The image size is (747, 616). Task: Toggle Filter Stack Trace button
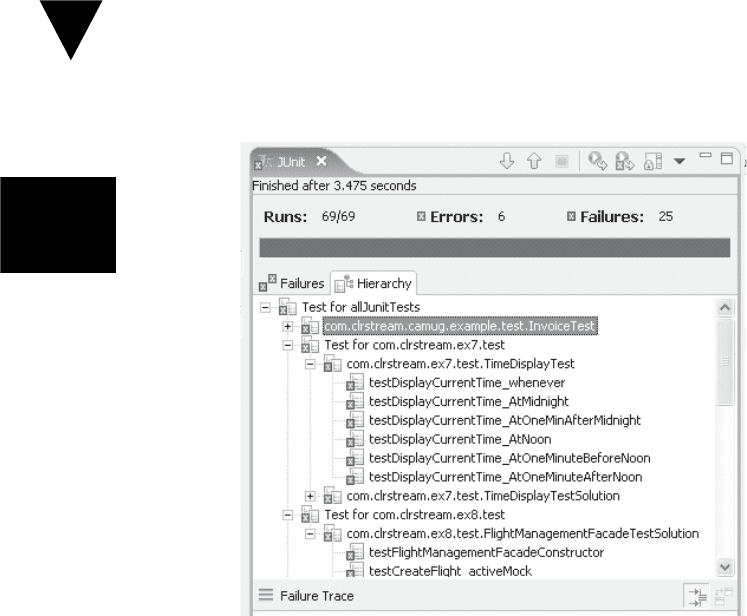(697, 596)
